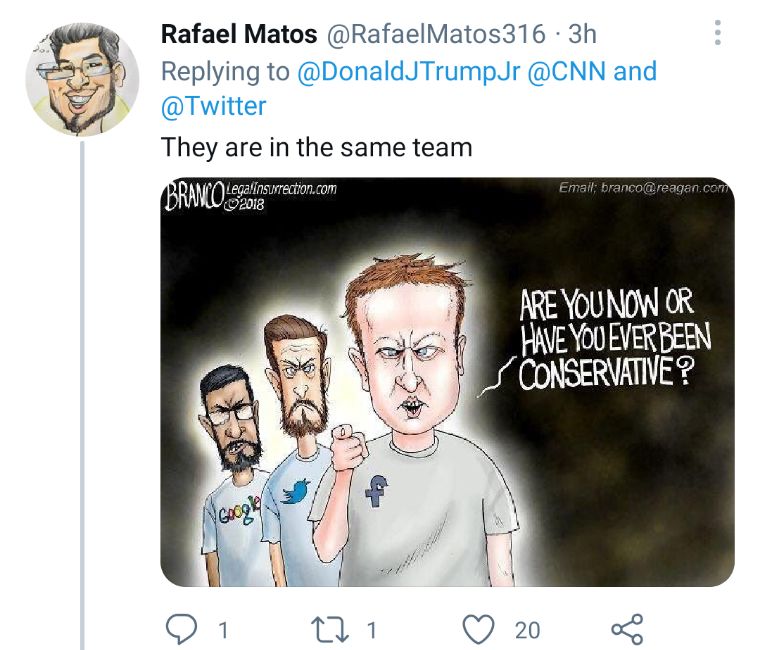Click the "They are in the same team" text
The height and width of the screenshot is (650, 760).
point(316,147)
